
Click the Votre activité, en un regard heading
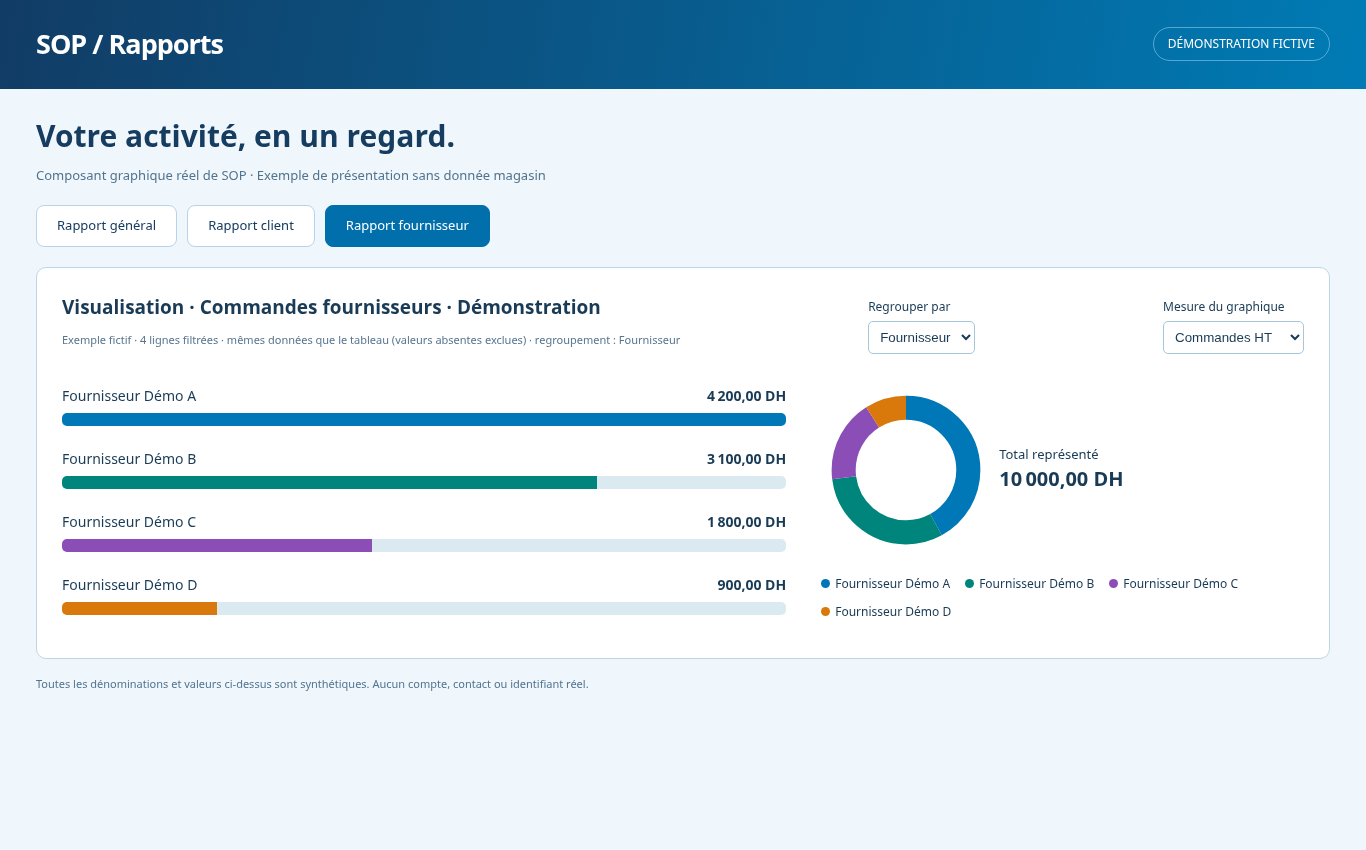coord(245,136)
